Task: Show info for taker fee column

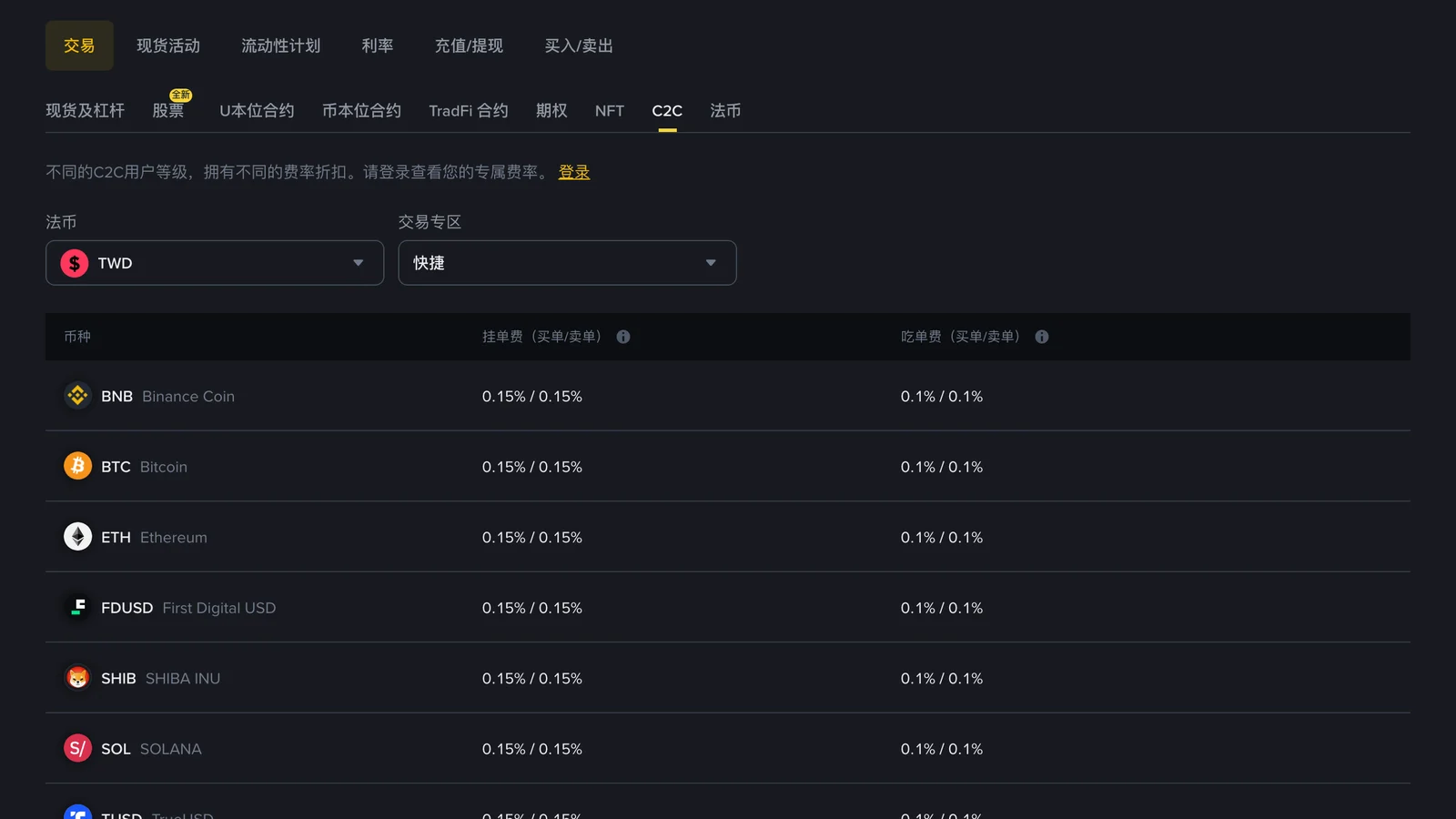Action: point(1042,337)
